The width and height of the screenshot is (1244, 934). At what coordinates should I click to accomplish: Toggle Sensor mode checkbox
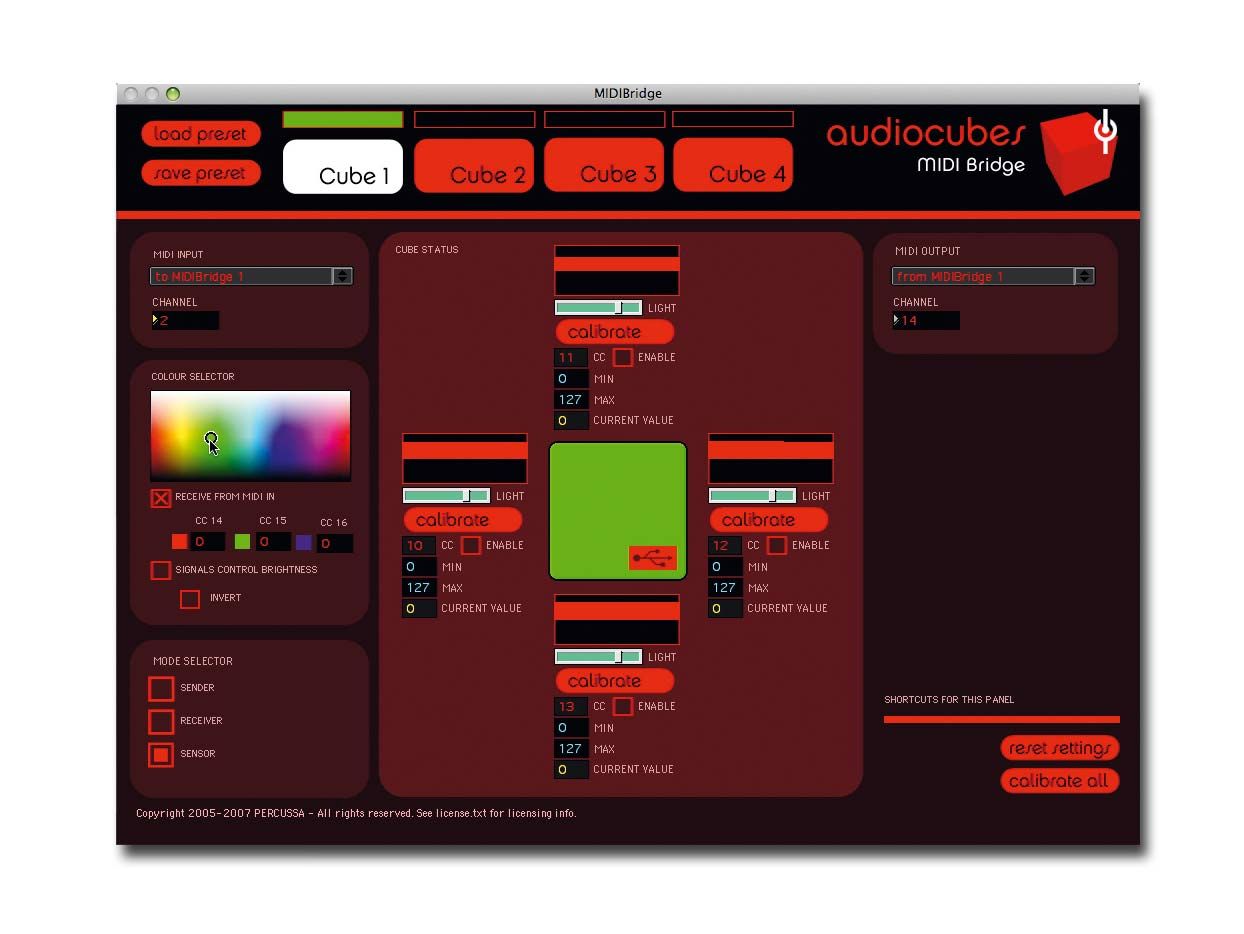tap(161, 755)
